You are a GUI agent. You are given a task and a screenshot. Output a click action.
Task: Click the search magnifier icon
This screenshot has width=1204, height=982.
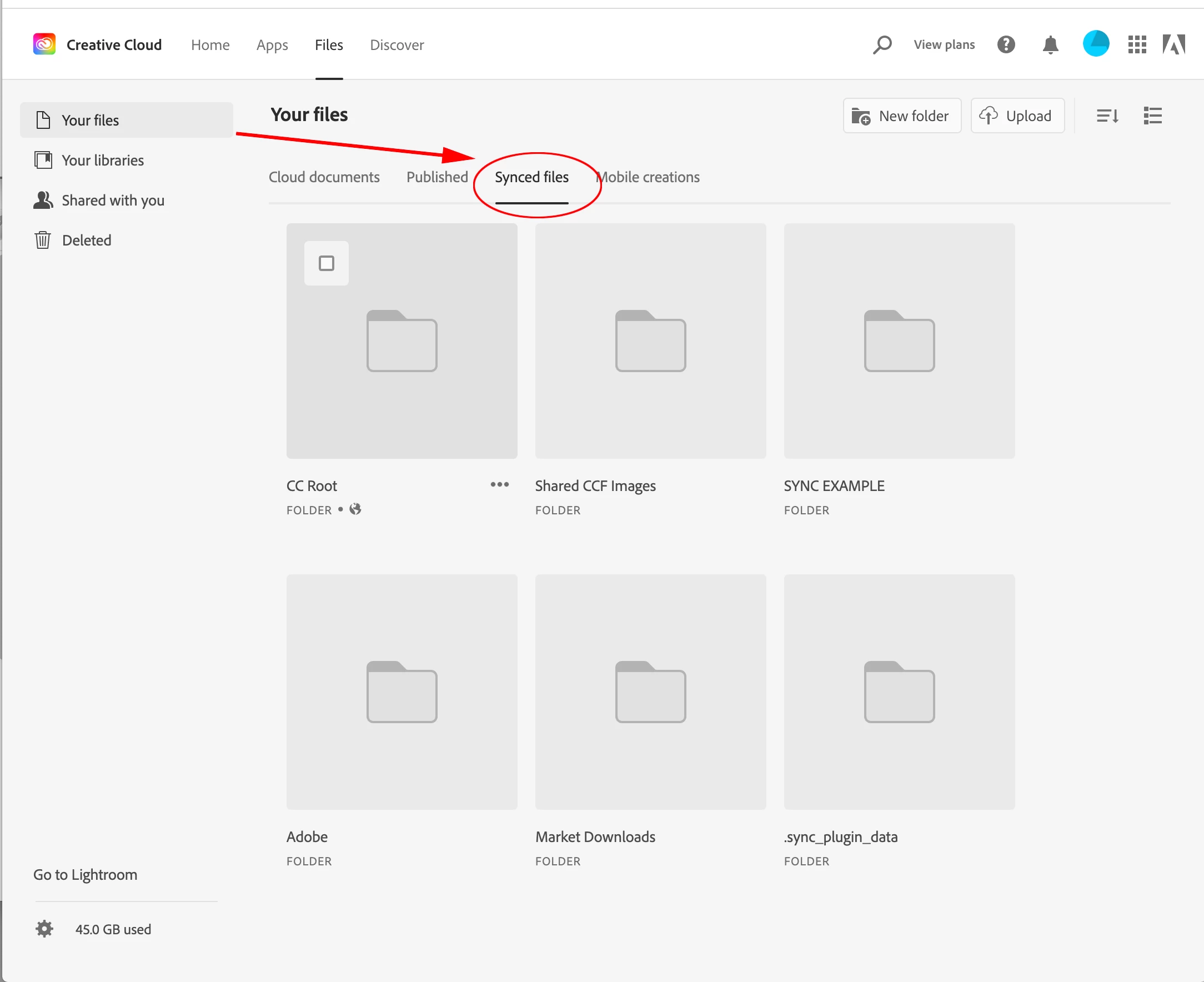[882, 44]
